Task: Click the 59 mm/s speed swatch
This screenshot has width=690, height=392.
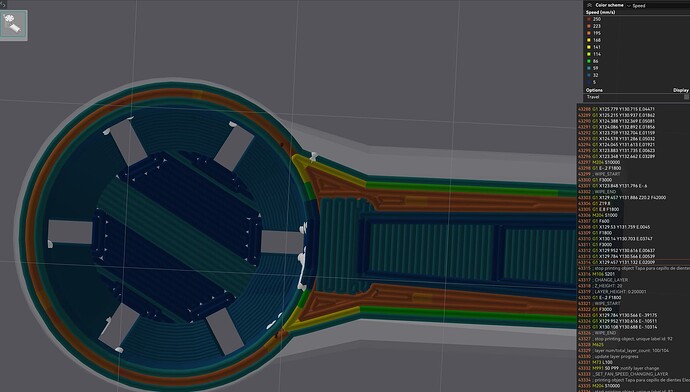Action: 589,68
